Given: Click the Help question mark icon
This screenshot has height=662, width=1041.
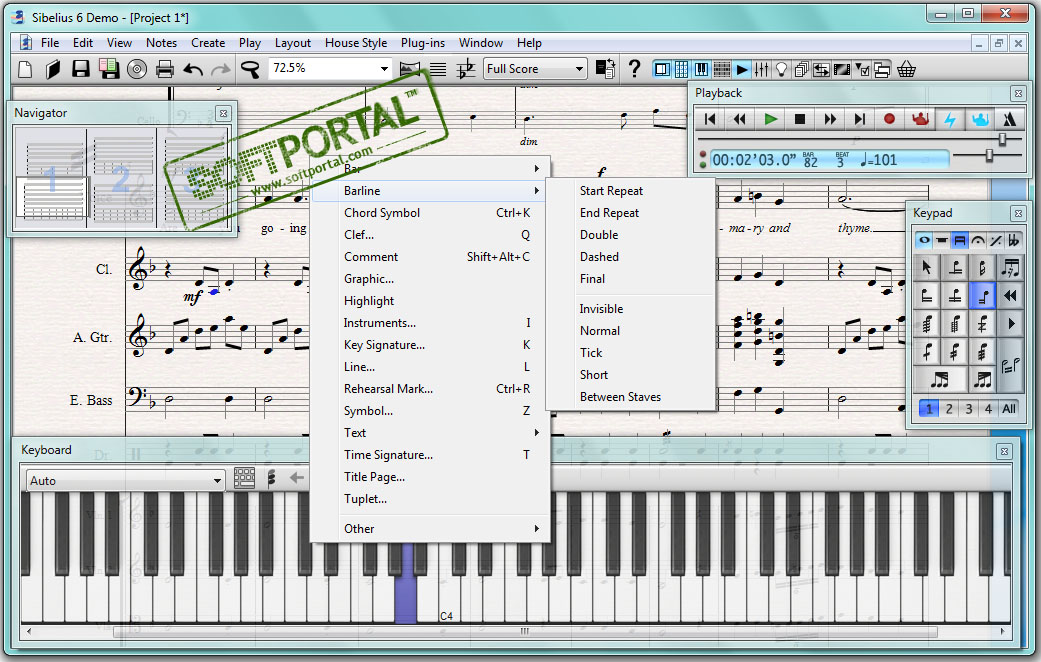Looking at the screenshot, I should (634, 68).
